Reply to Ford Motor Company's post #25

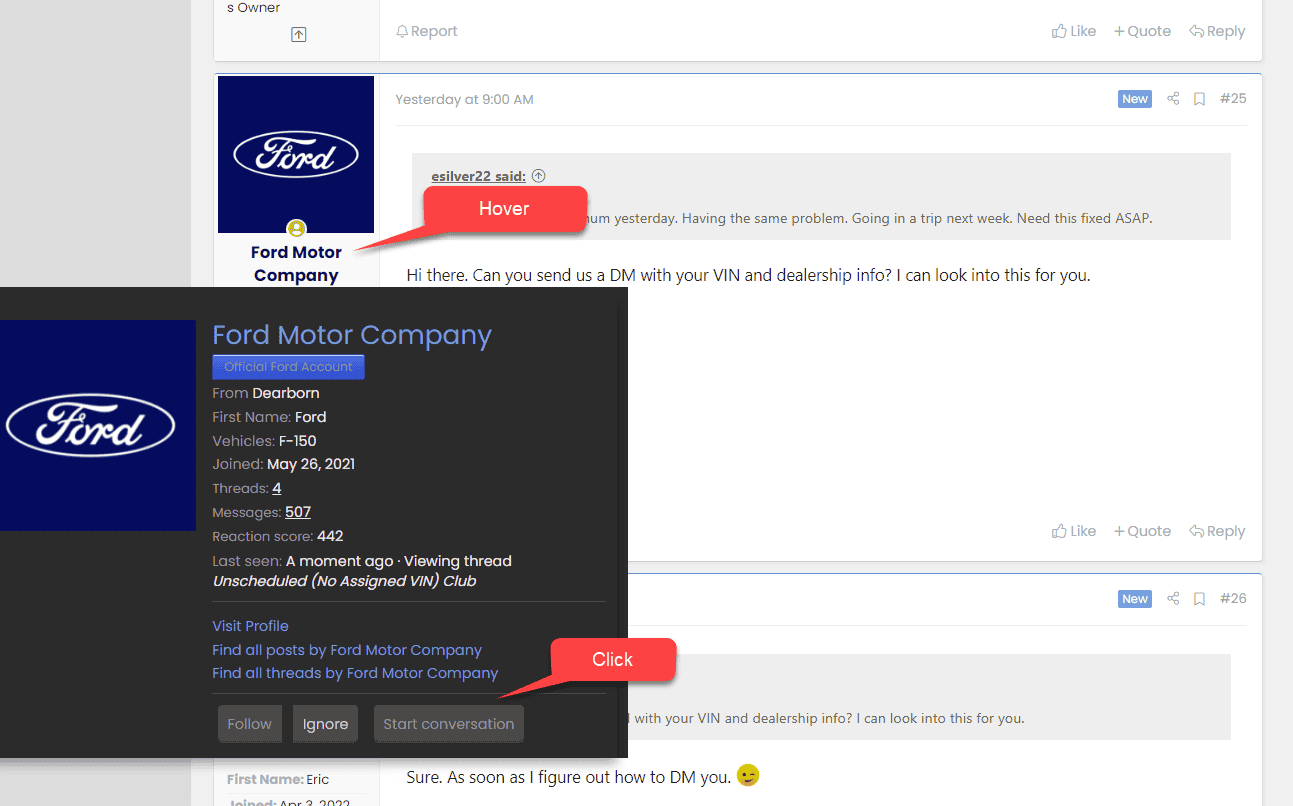[1217, 531]
